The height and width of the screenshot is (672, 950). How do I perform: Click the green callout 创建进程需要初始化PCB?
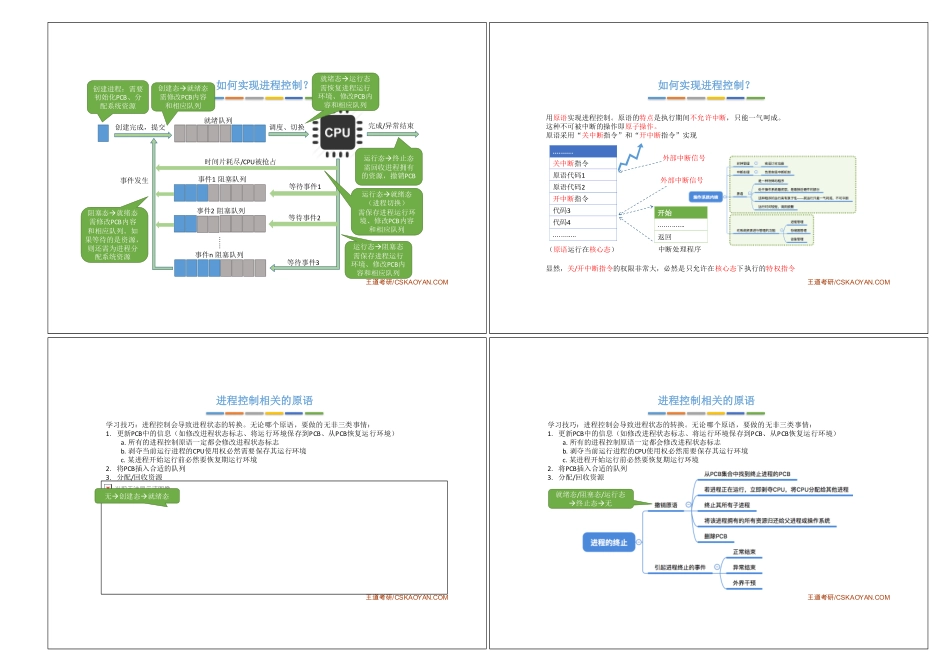pyautogui.click(x=117, y=96)
